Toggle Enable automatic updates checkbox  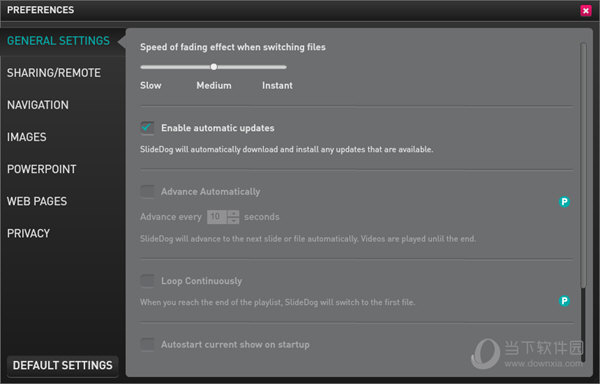pos(147,128)
